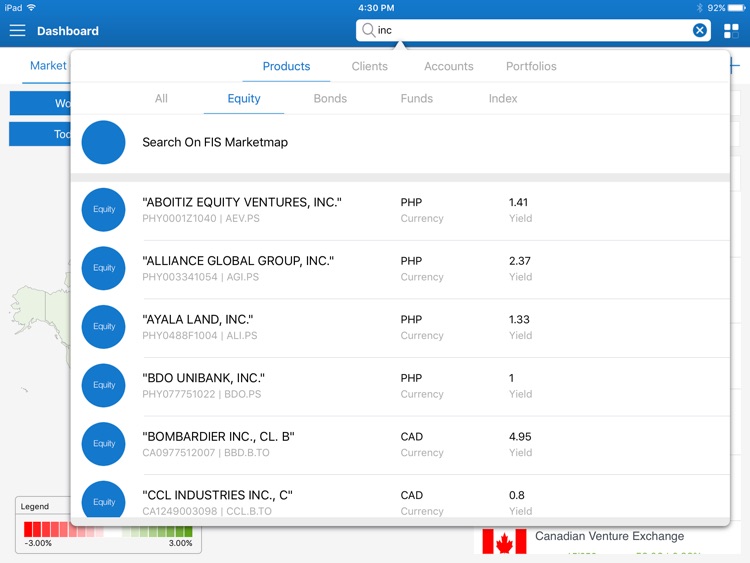Click the Dashboard title

(x=68, y=31)
